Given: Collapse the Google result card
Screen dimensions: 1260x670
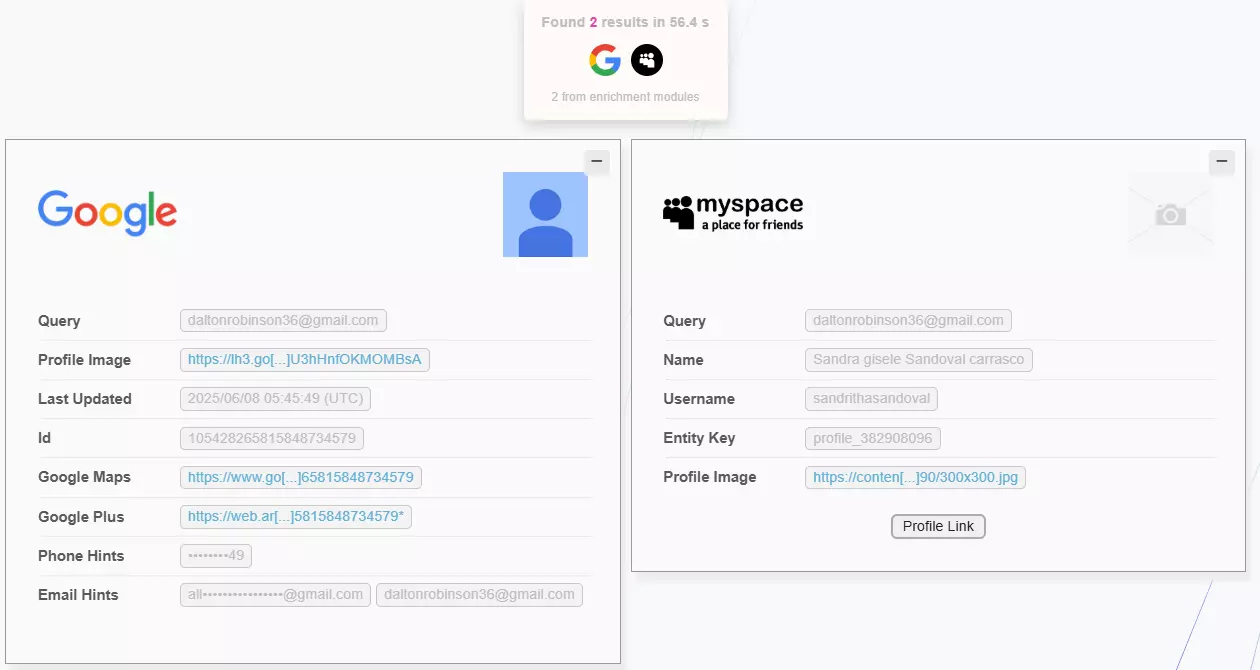Looking at the screenshot, I should (x=597, y=161).
